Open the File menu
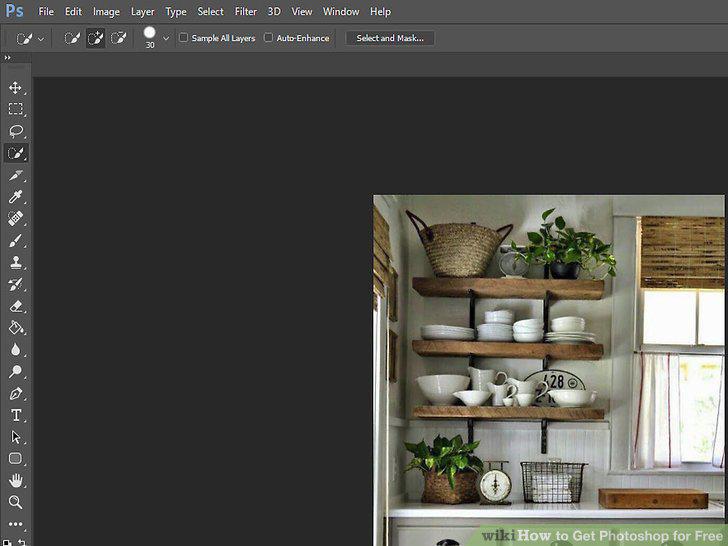Viewport: 728px width, 546px height. tap(46, 12)
